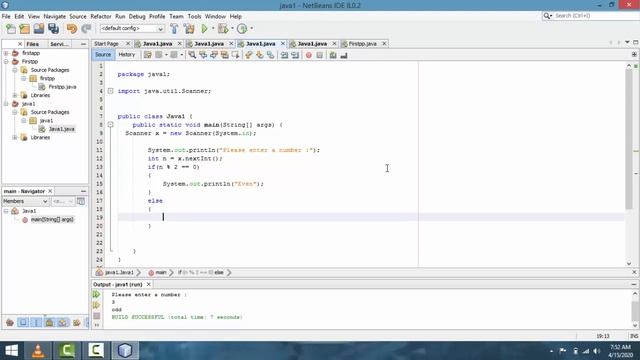Screen dimensions: 640x360
Task: Switch to the Services panel tab
Action: pos(60,44)
